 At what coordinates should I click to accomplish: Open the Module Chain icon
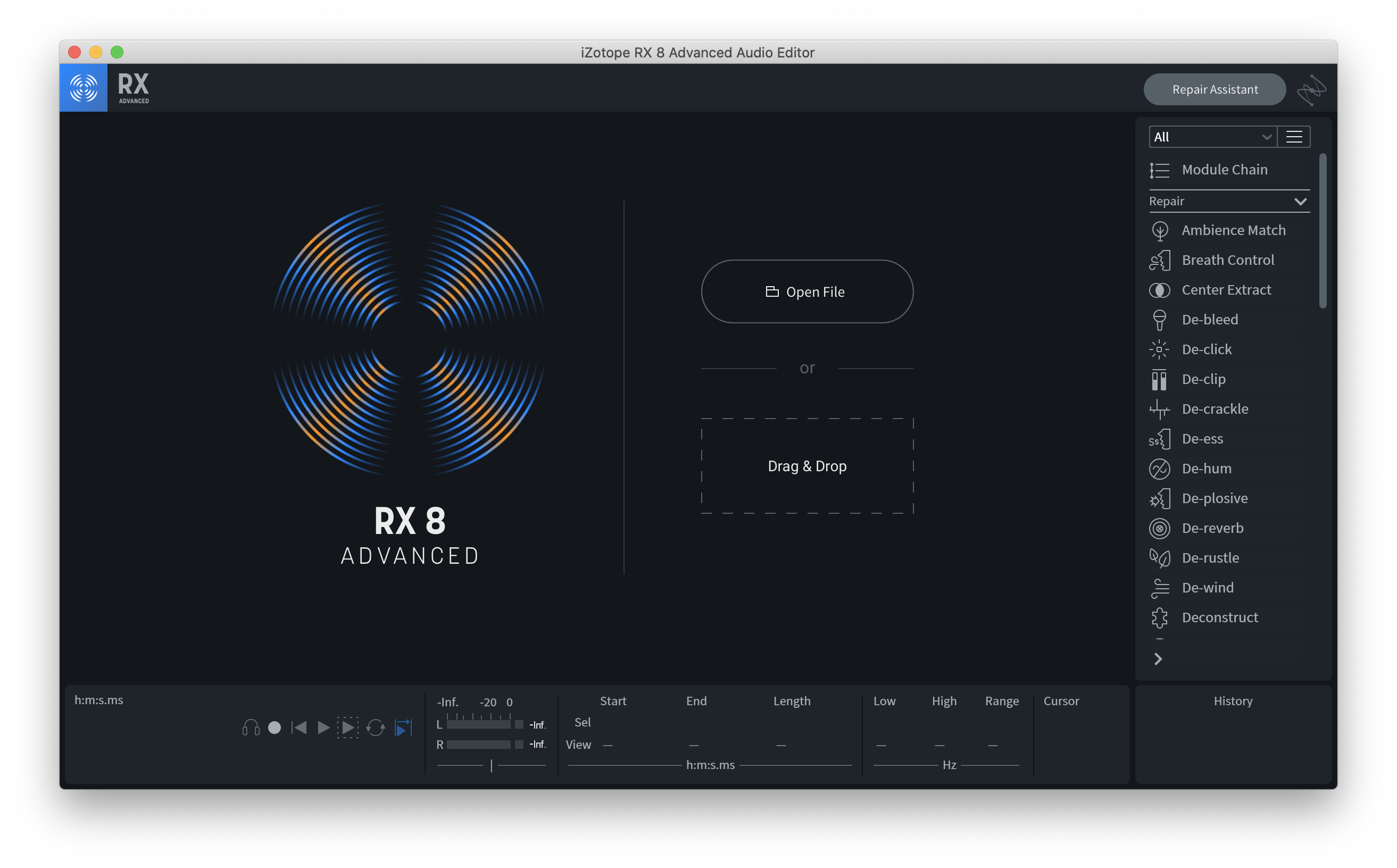pos(1159,170)
